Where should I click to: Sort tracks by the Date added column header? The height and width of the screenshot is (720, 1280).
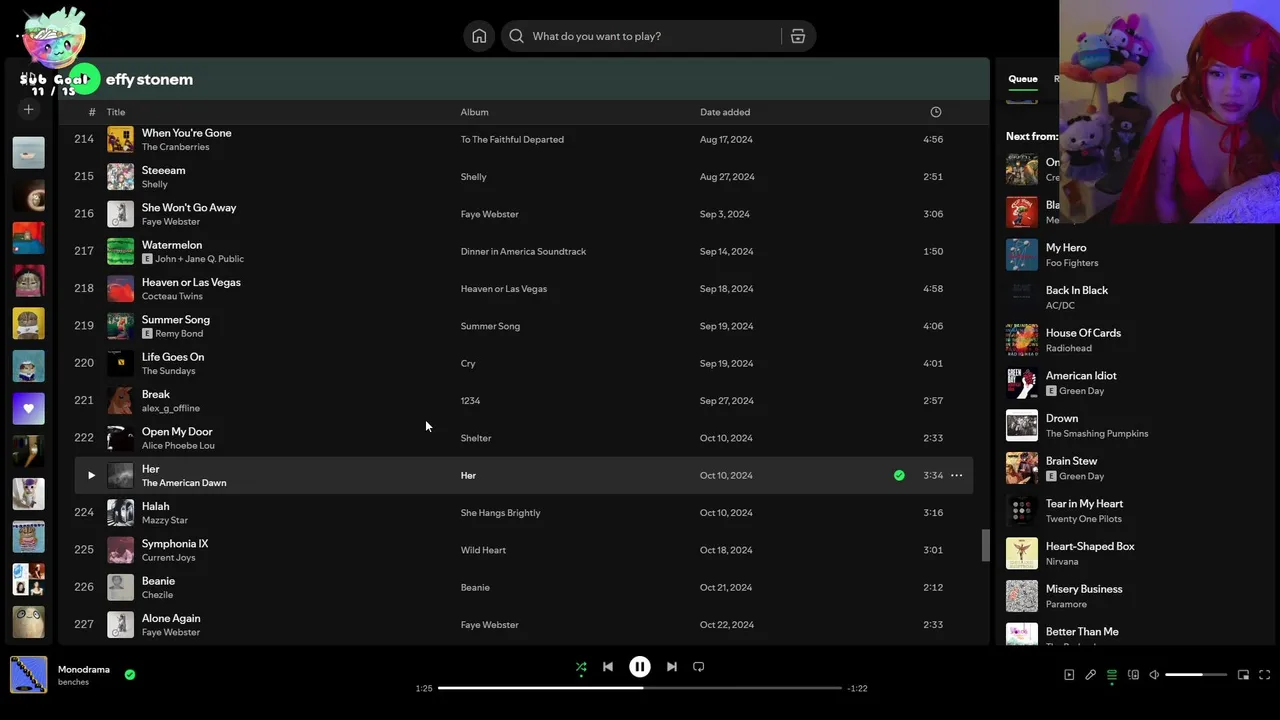click(725, 112)
